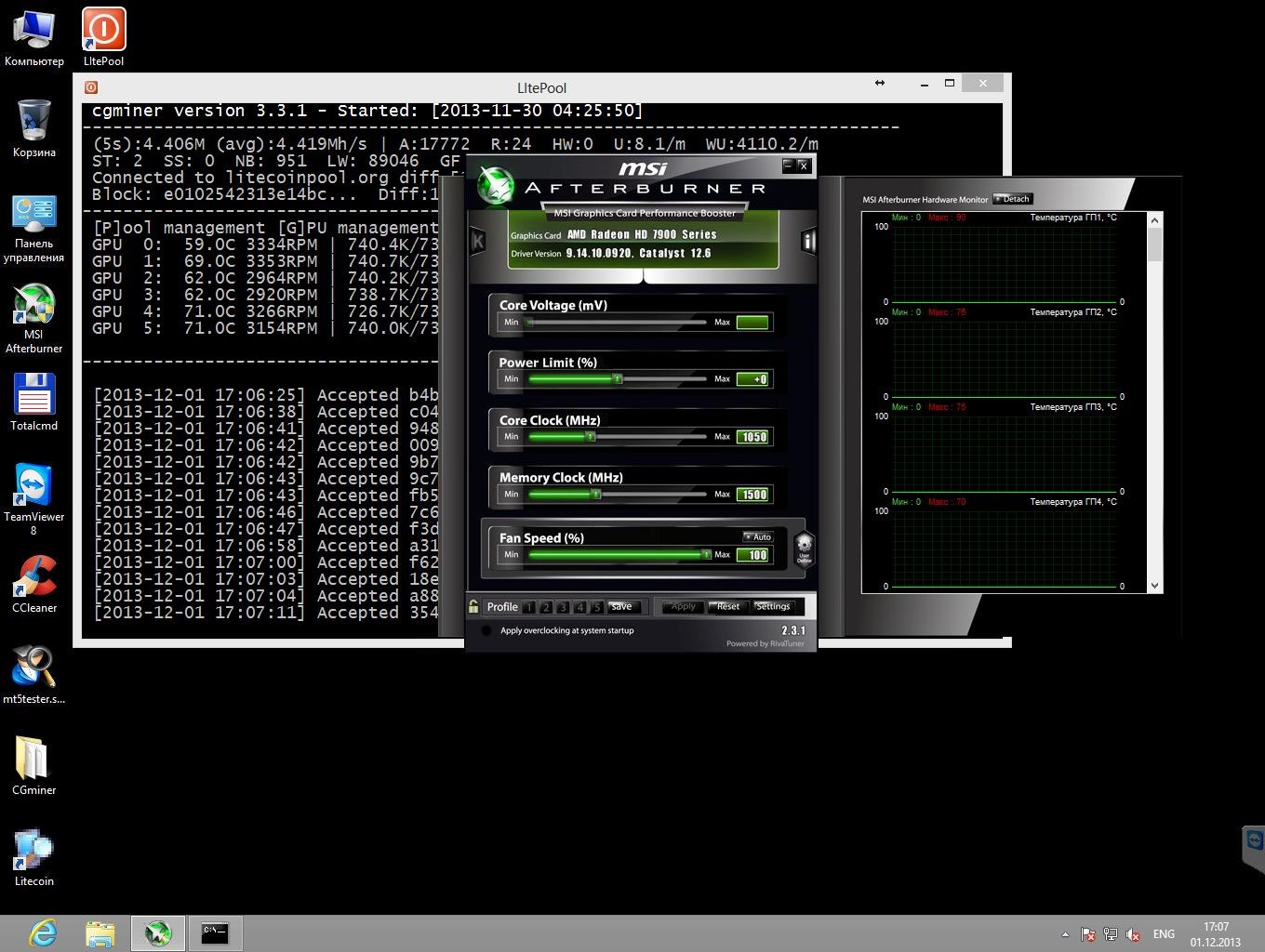
Task: Click the Температура ГП4 graph label
Action: tap(1073, 502)
